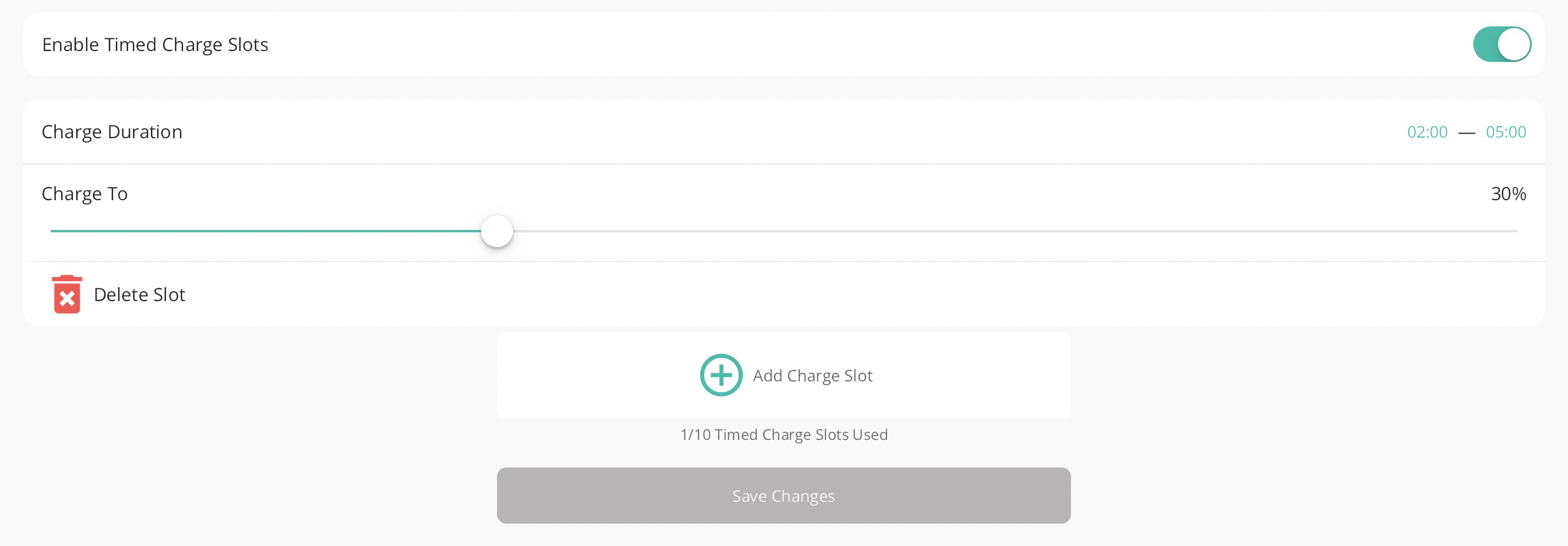Click the Add Charge Slot text
Viewport: 1568px width, 546px height.
[813, 376]
